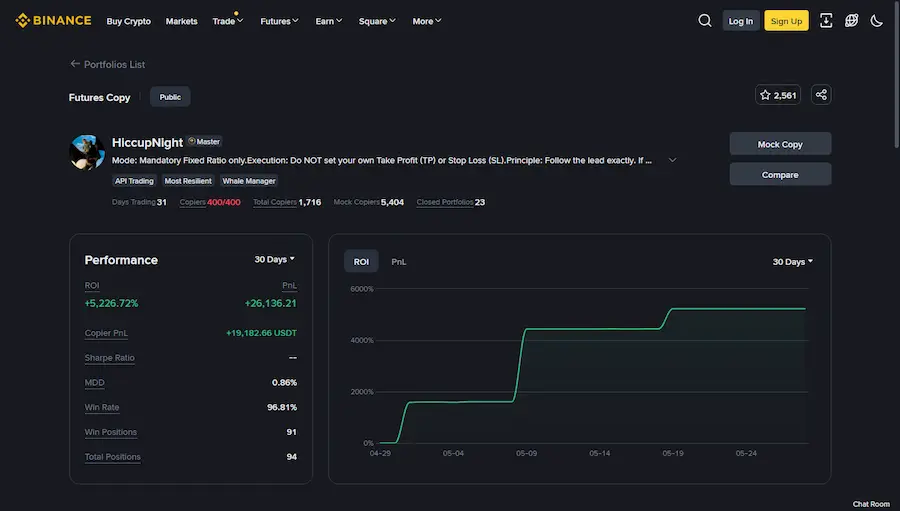Click the download app icon
Screen dimensions: 900x511
[826, 21]
